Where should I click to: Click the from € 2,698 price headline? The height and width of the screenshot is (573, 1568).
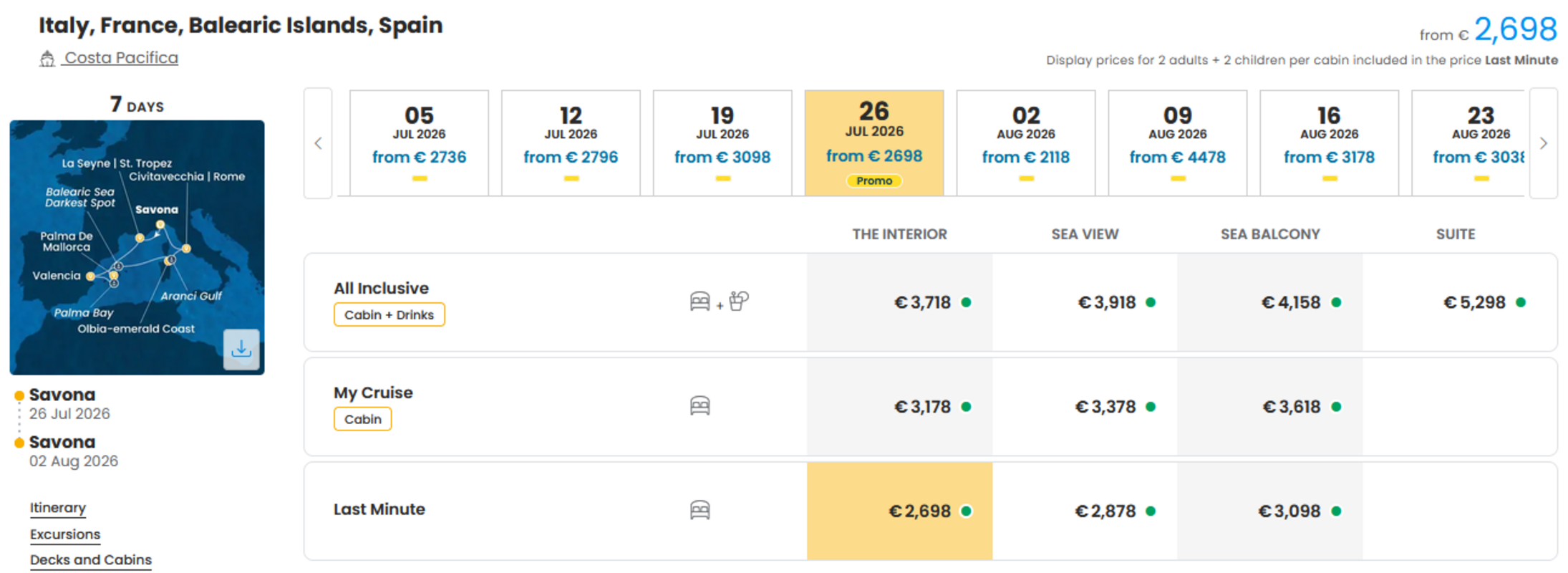1488,30
